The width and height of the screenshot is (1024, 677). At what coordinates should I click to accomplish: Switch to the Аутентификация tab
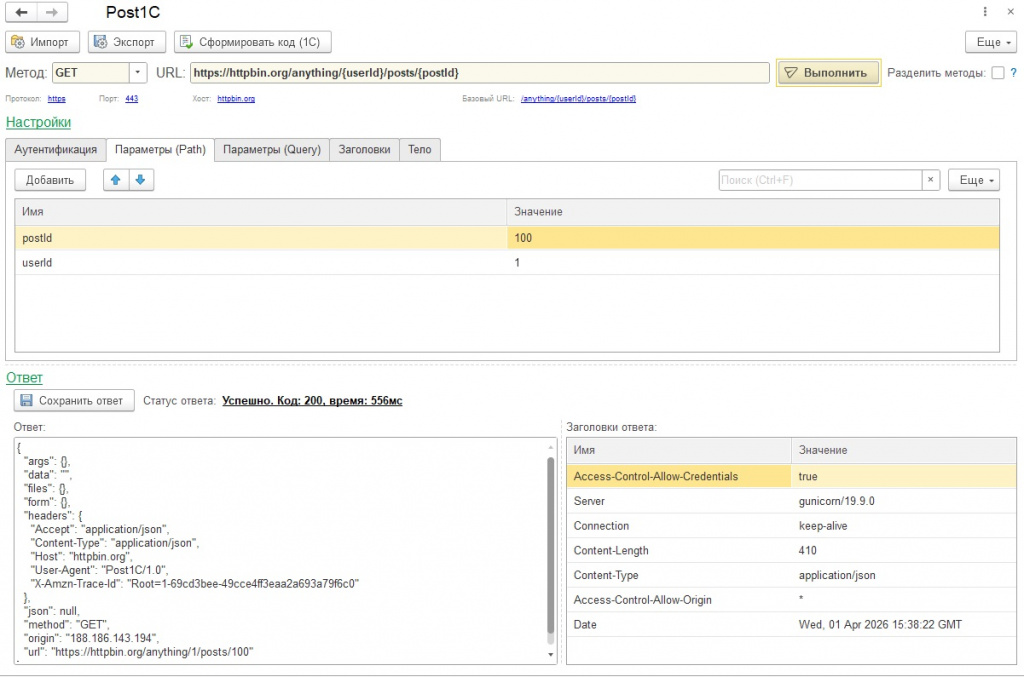tap(56, 150)
